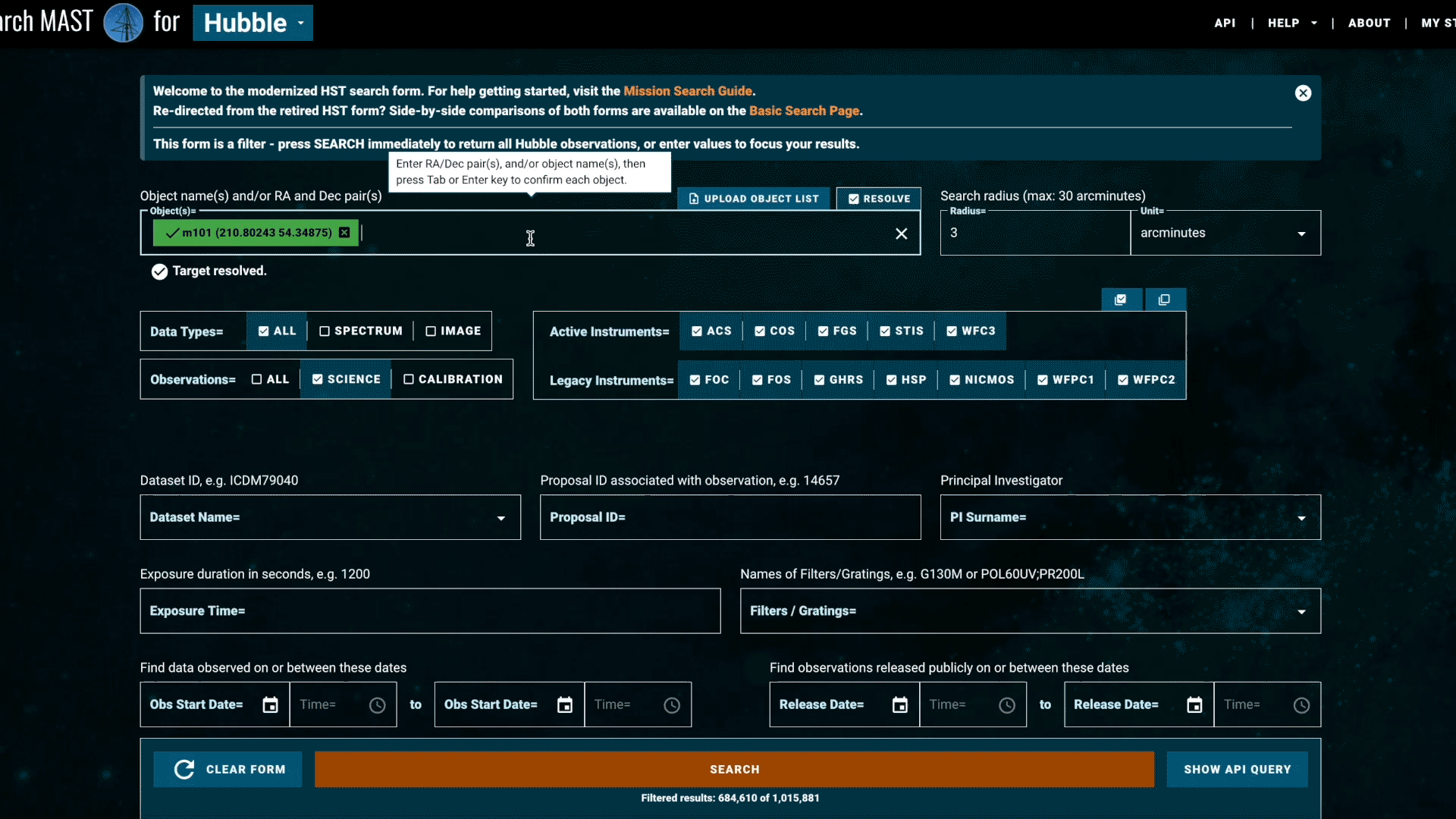The width and height of the screenshot is (1456, 819).
Task: Uncheck the STIS instrument
Action: tap(902, 331)
